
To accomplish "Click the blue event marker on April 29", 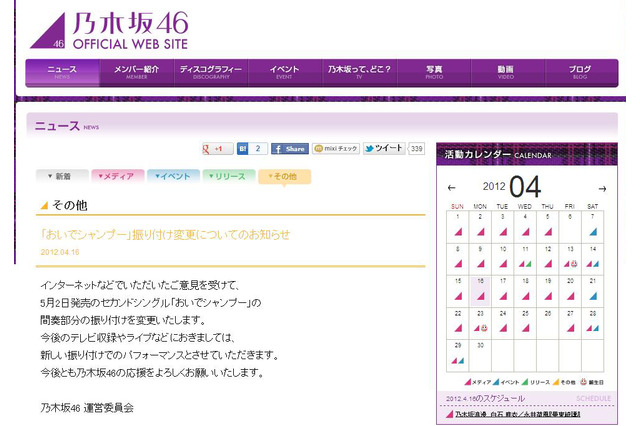I will [x=461, y=361].
